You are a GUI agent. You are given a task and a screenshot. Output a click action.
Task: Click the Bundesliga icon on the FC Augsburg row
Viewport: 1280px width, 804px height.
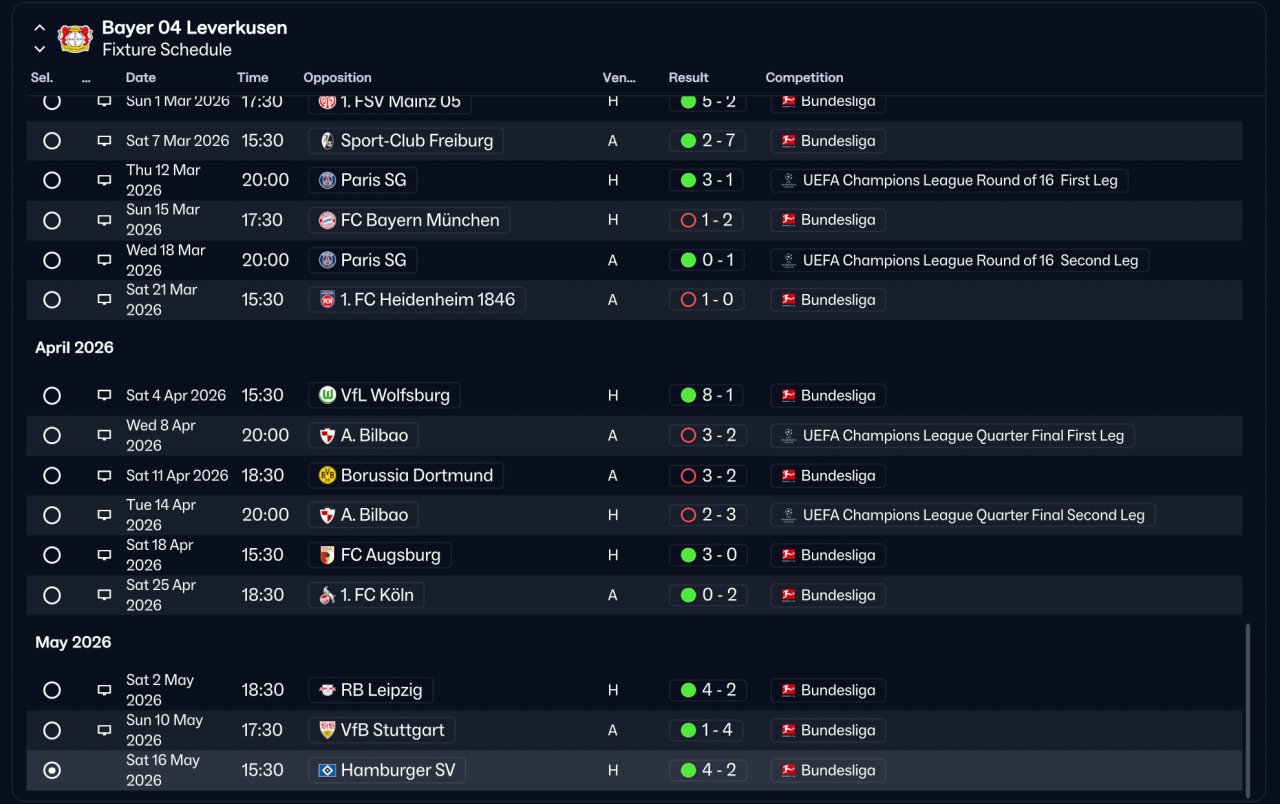click(x=788, y=555)
